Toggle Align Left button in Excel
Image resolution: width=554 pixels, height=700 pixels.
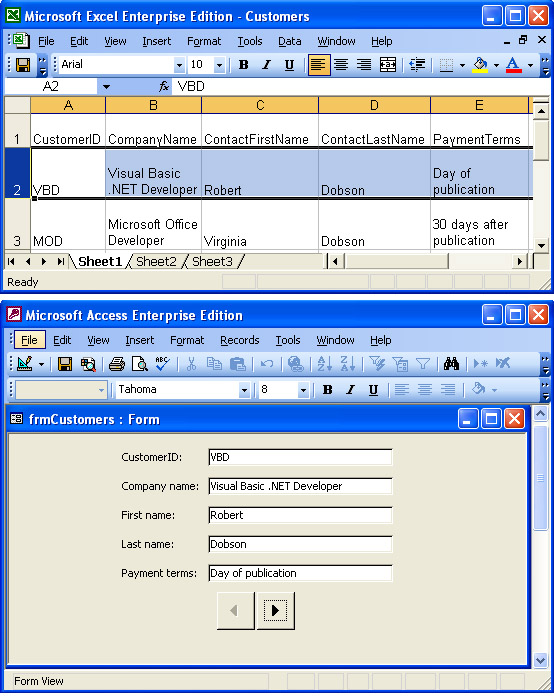(x=319, y=65)
